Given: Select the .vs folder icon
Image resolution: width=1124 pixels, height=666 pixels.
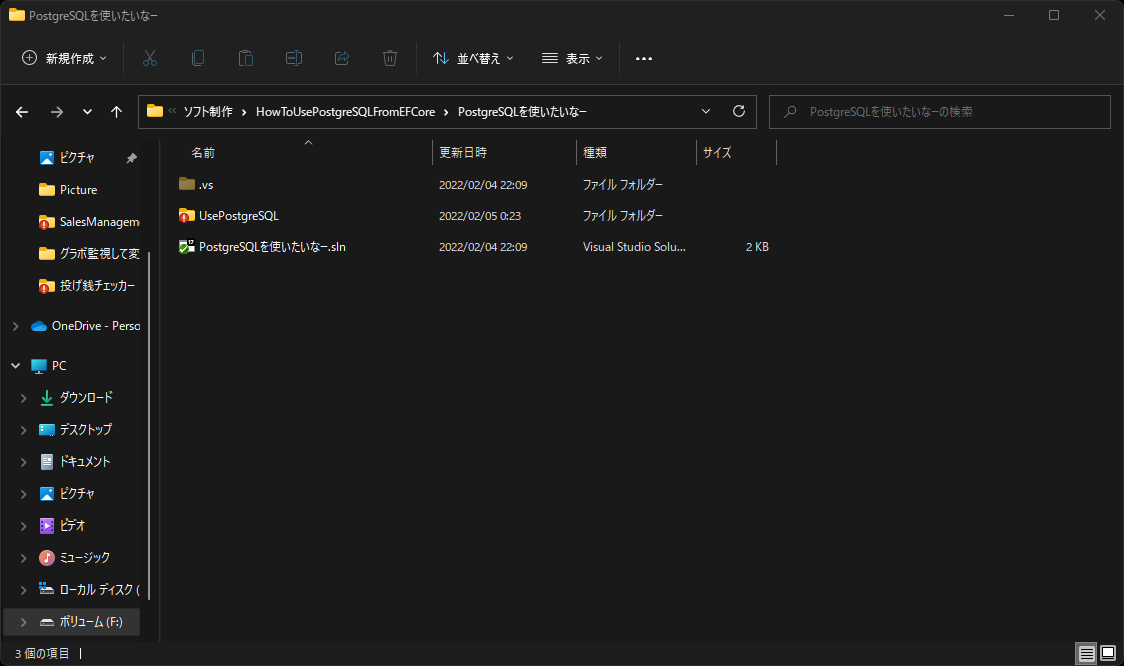Looking at the screenshot, I should pyautogui.click(x=187, y=184).
